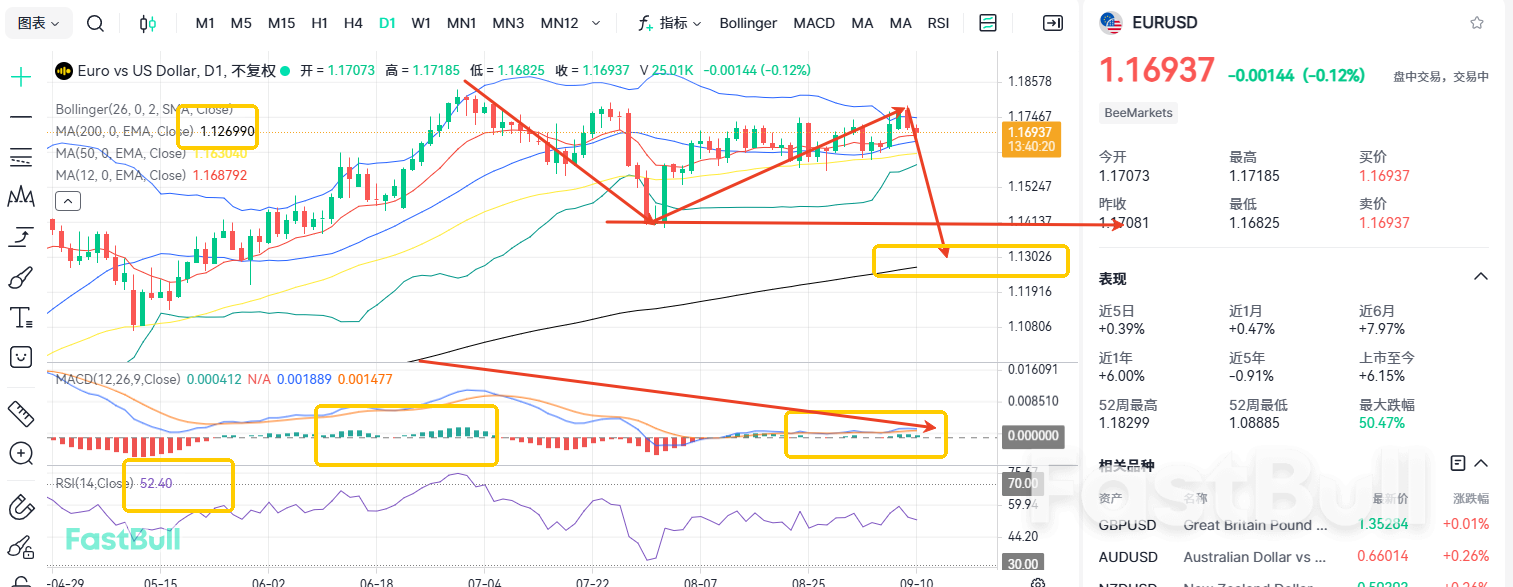Toggle the magnet snap mode
The width and height of the screenshot is (1513, 587).
click(x=21, y=506)
